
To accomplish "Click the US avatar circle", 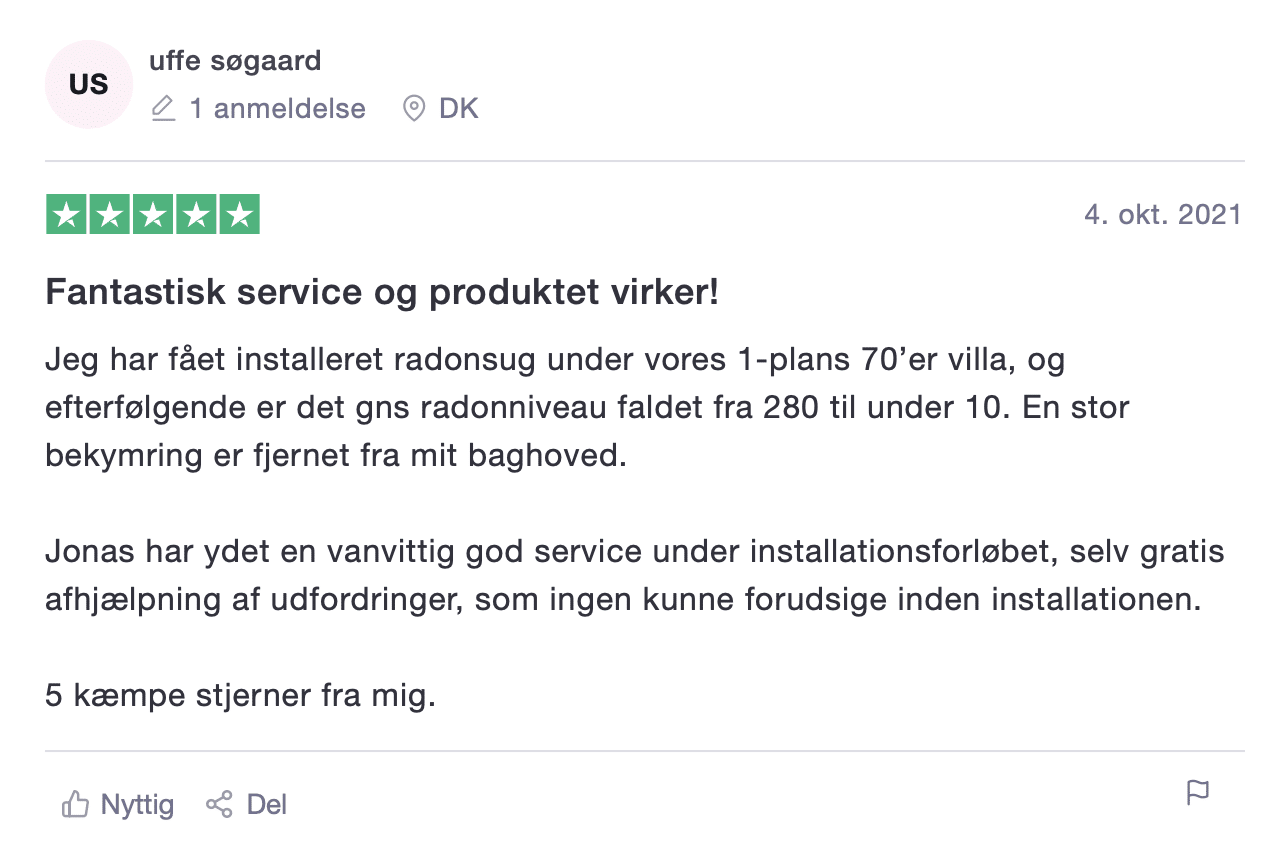I will point(88,85).
